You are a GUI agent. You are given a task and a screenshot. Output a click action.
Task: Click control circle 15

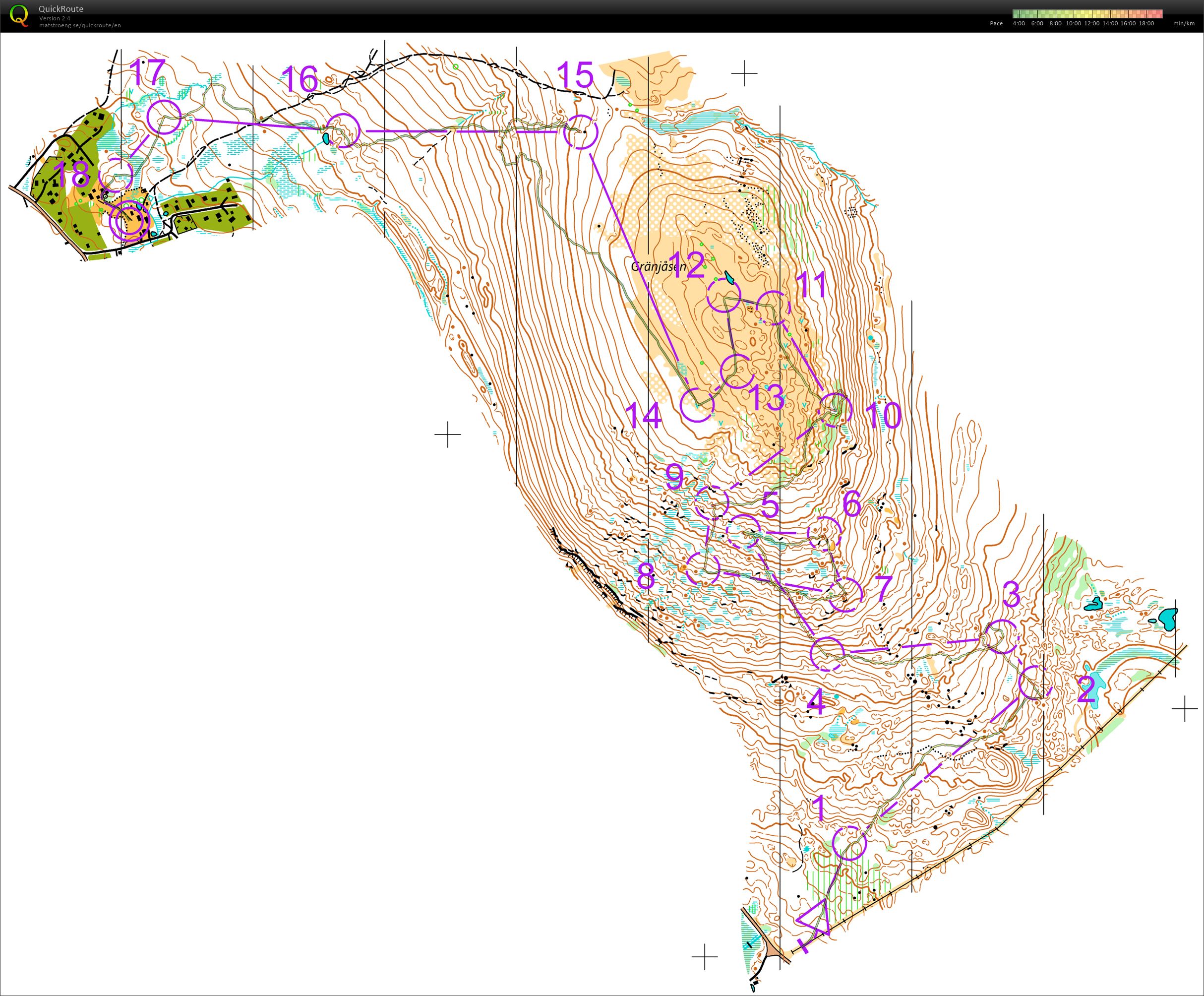pos(580,132)
